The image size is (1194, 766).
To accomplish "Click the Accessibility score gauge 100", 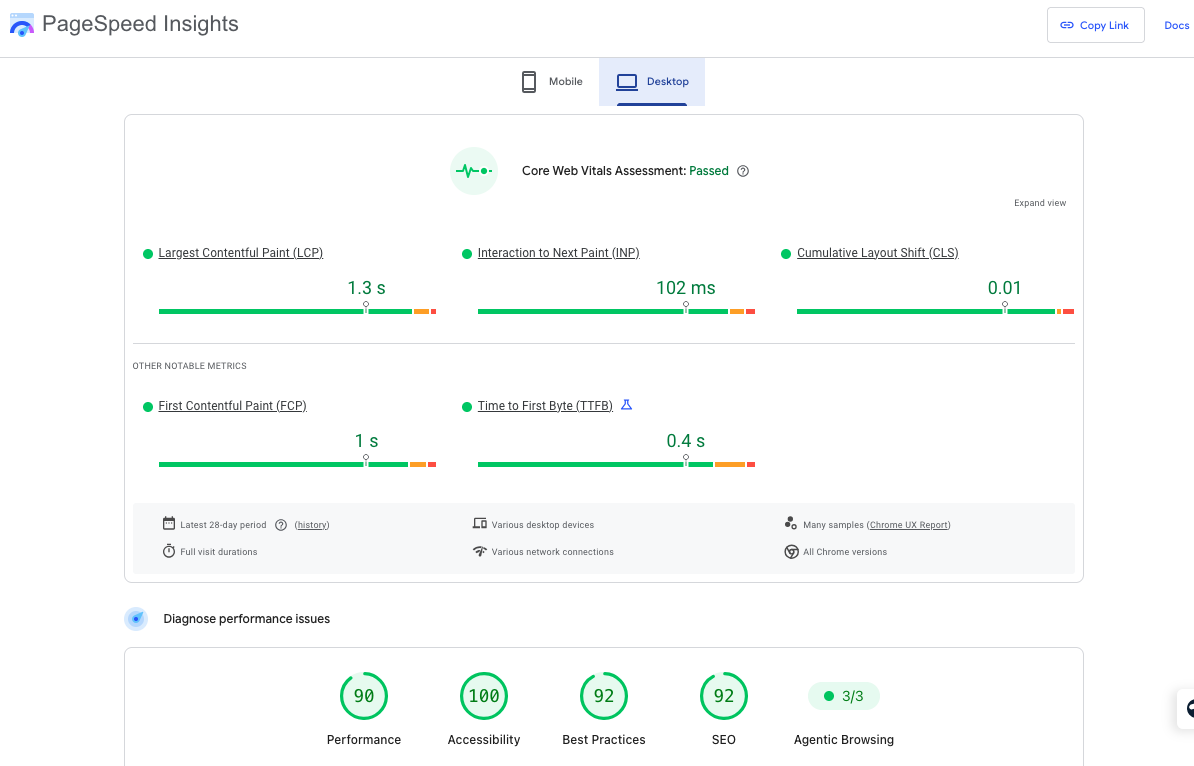I will [484, 696].
